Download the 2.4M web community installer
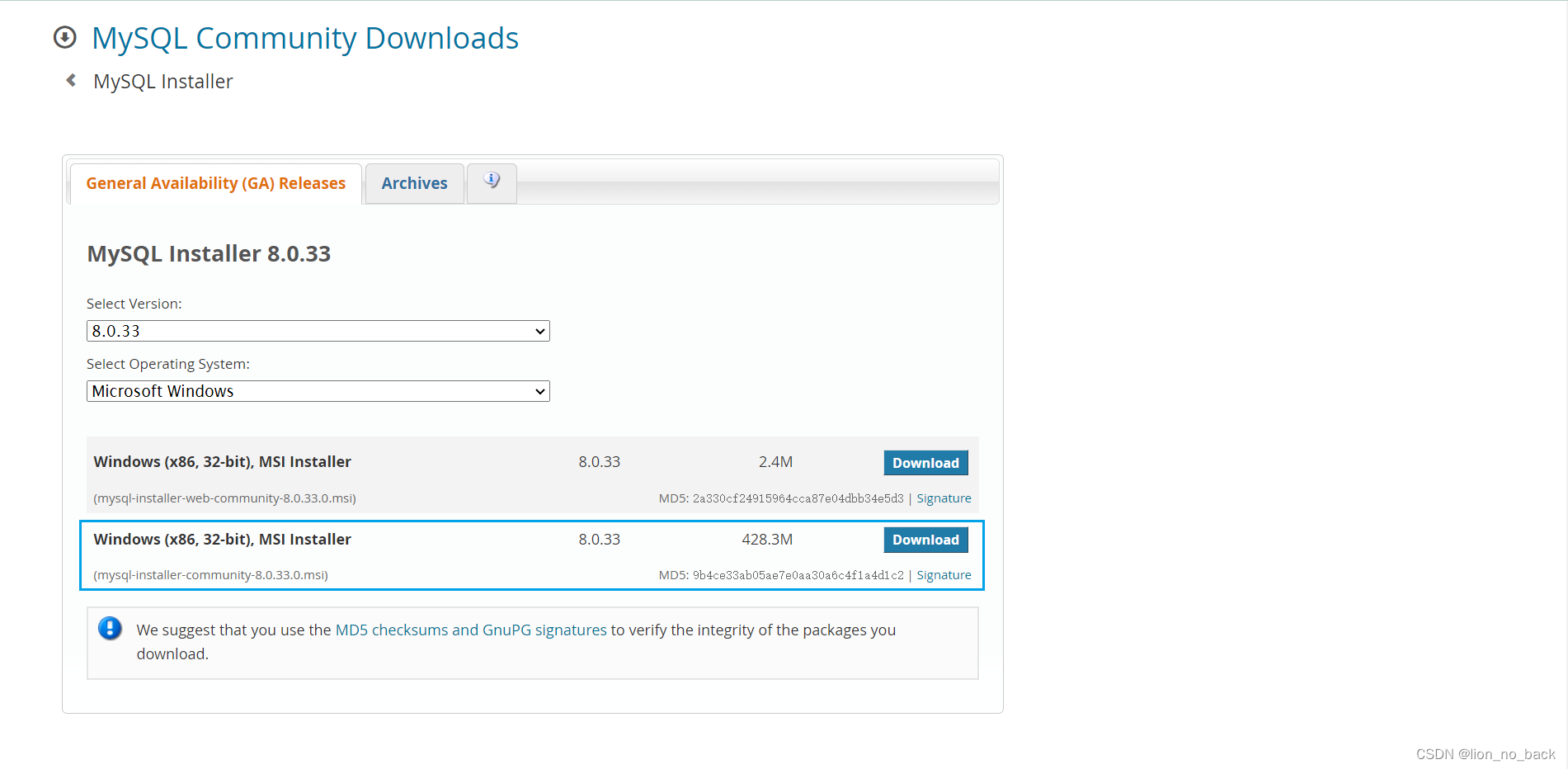Image resolution: width=1568 pixels, height=769 pixels. (925, 463)
